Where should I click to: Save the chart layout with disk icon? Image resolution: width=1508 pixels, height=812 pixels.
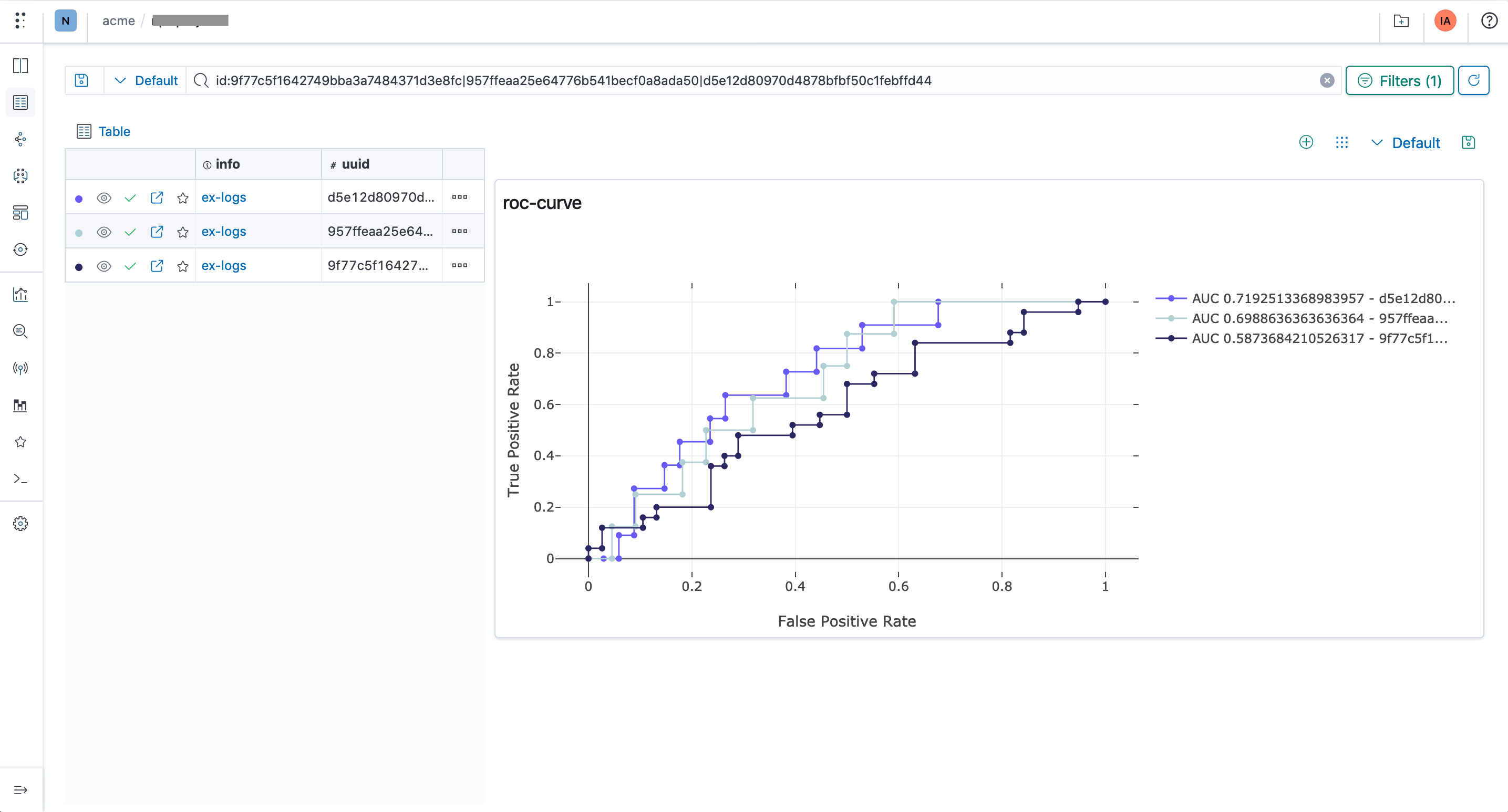click(1468, 142)
